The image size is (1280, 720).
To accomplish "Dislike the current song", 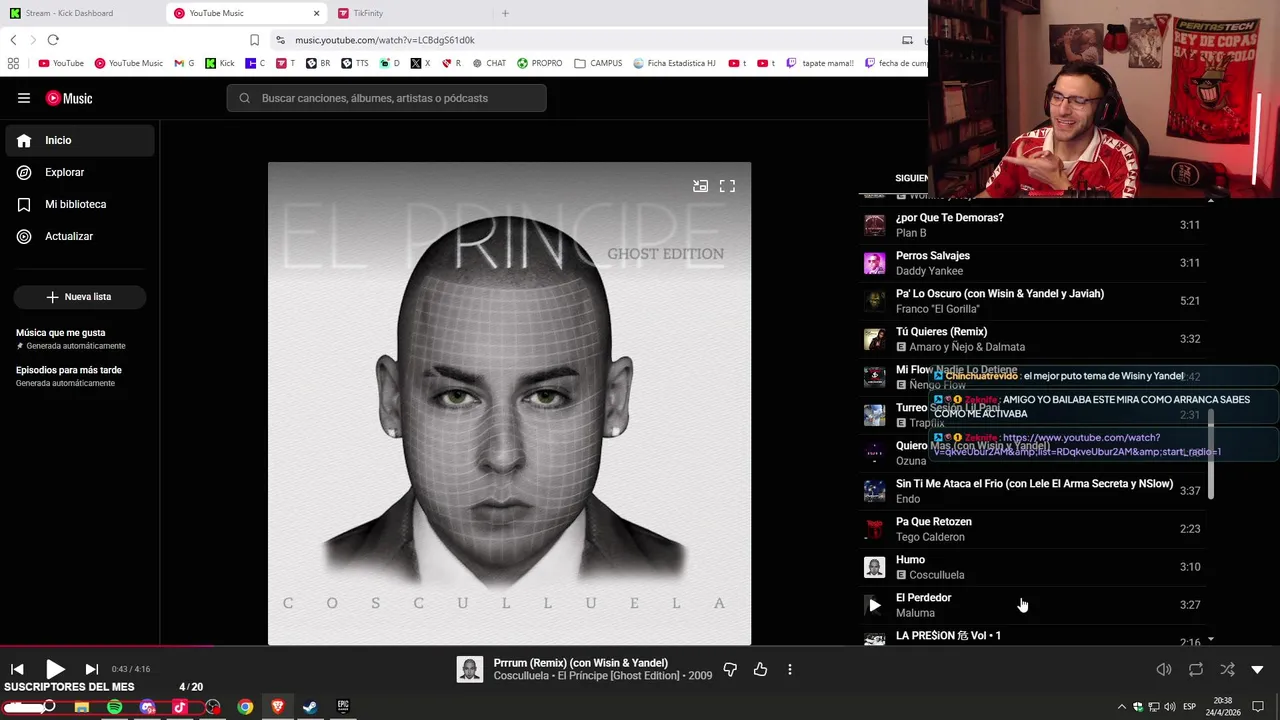I will tap(730, 669).
